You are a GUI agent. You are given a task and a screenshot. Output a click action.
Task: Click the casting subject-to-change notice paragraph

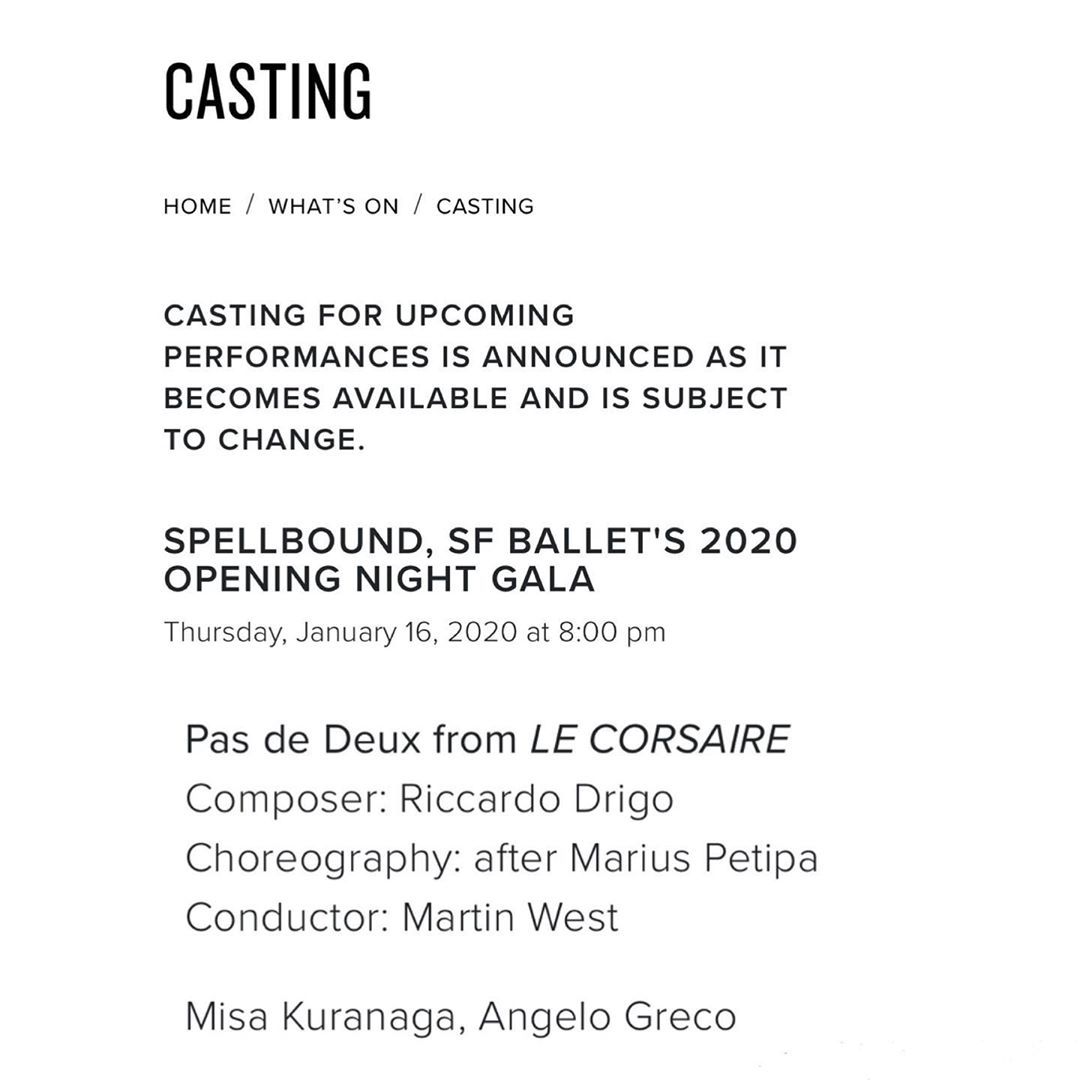click(x=475, y=377)
